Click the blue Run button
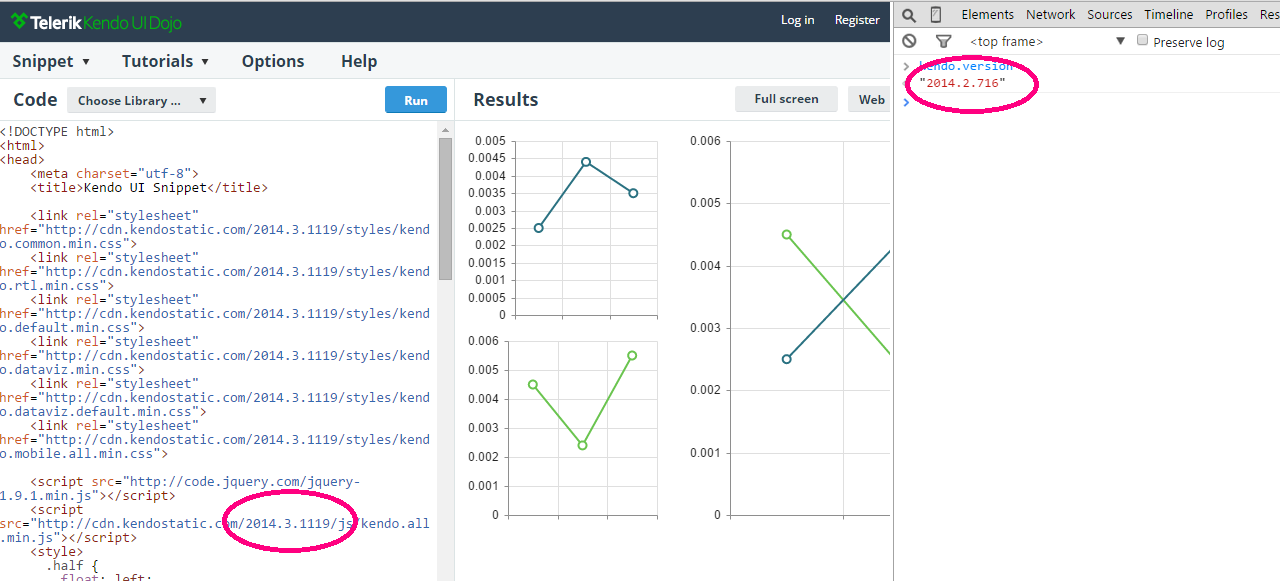Viewport: 1280px width, 581px height. [416, 100]
